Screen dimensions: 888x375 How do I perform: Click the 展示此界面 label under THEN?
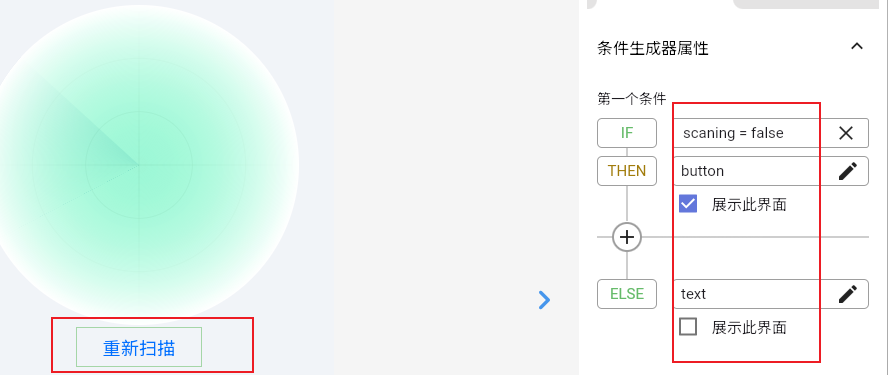click(749, 204)
